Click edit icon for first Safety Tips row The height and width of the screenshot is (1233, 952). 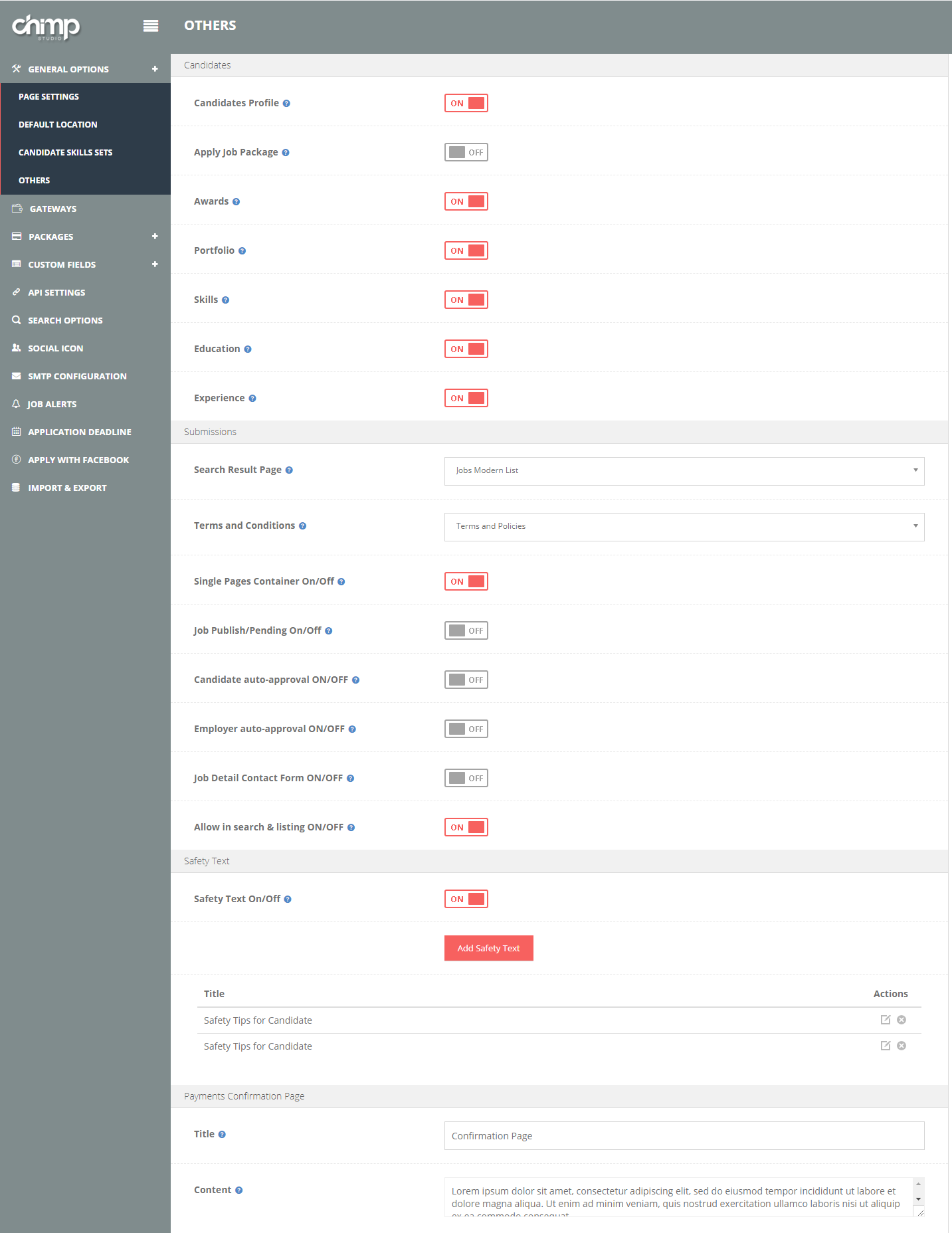point(885,1020)
